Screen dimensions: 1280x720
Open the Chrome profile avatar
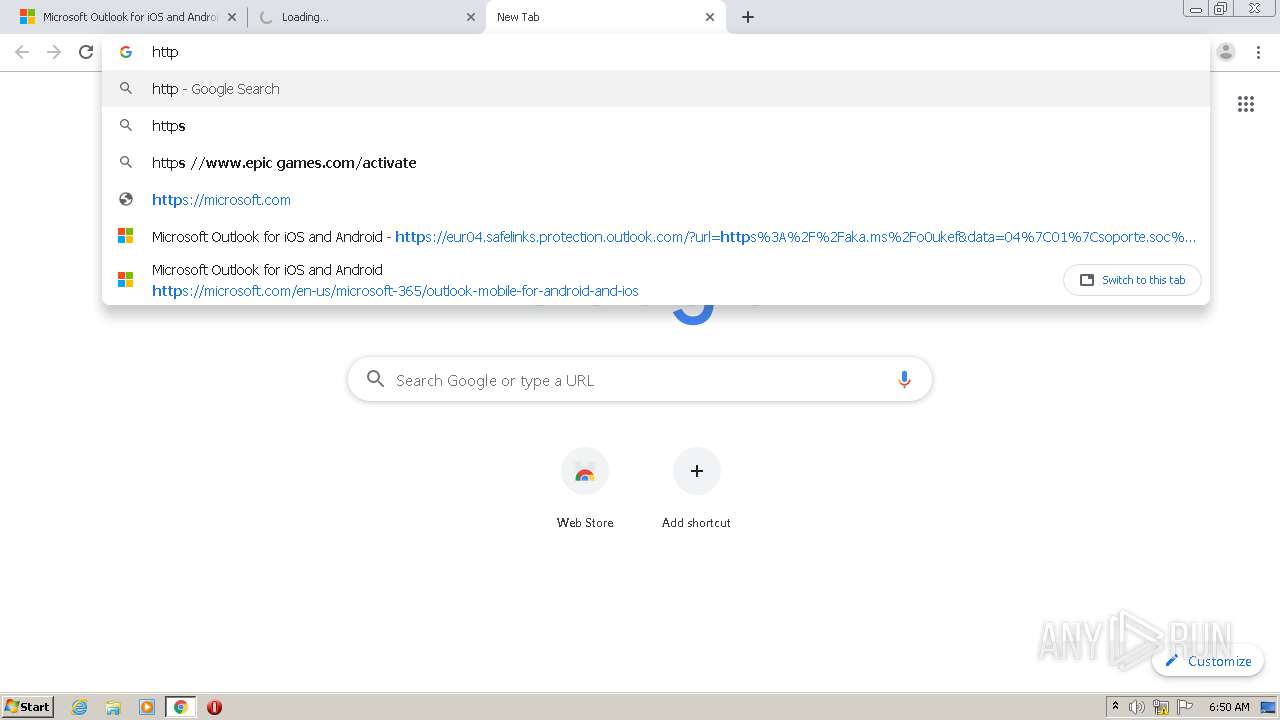pos(1226,52)
